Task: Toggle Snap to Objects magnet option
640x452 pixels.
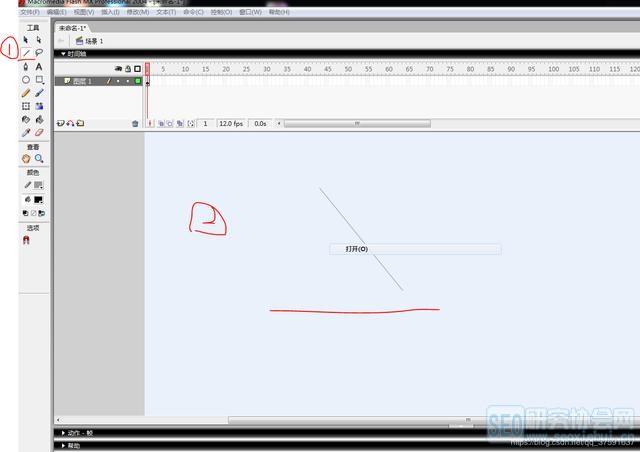Action: coord(26,240)
